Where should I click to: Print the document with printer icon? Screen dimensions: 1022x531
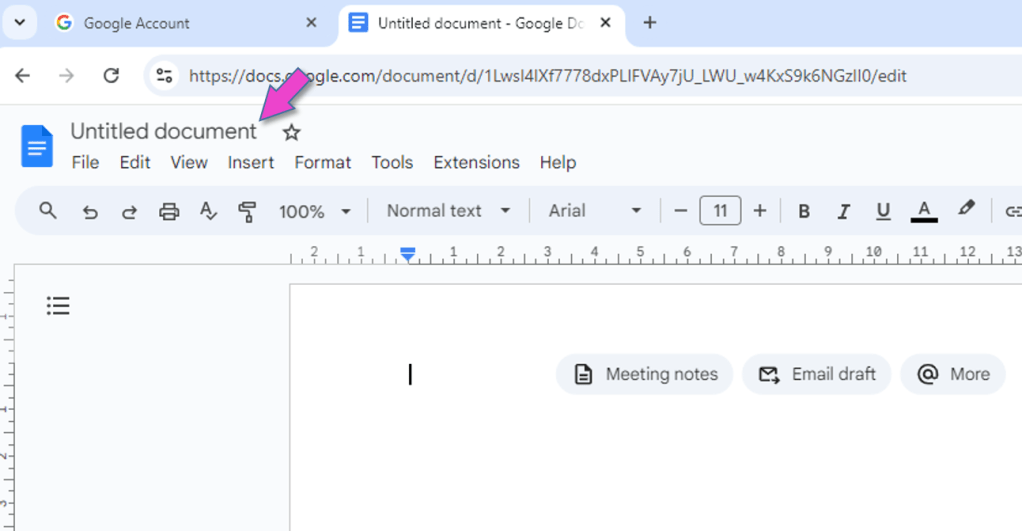[169, 211]
